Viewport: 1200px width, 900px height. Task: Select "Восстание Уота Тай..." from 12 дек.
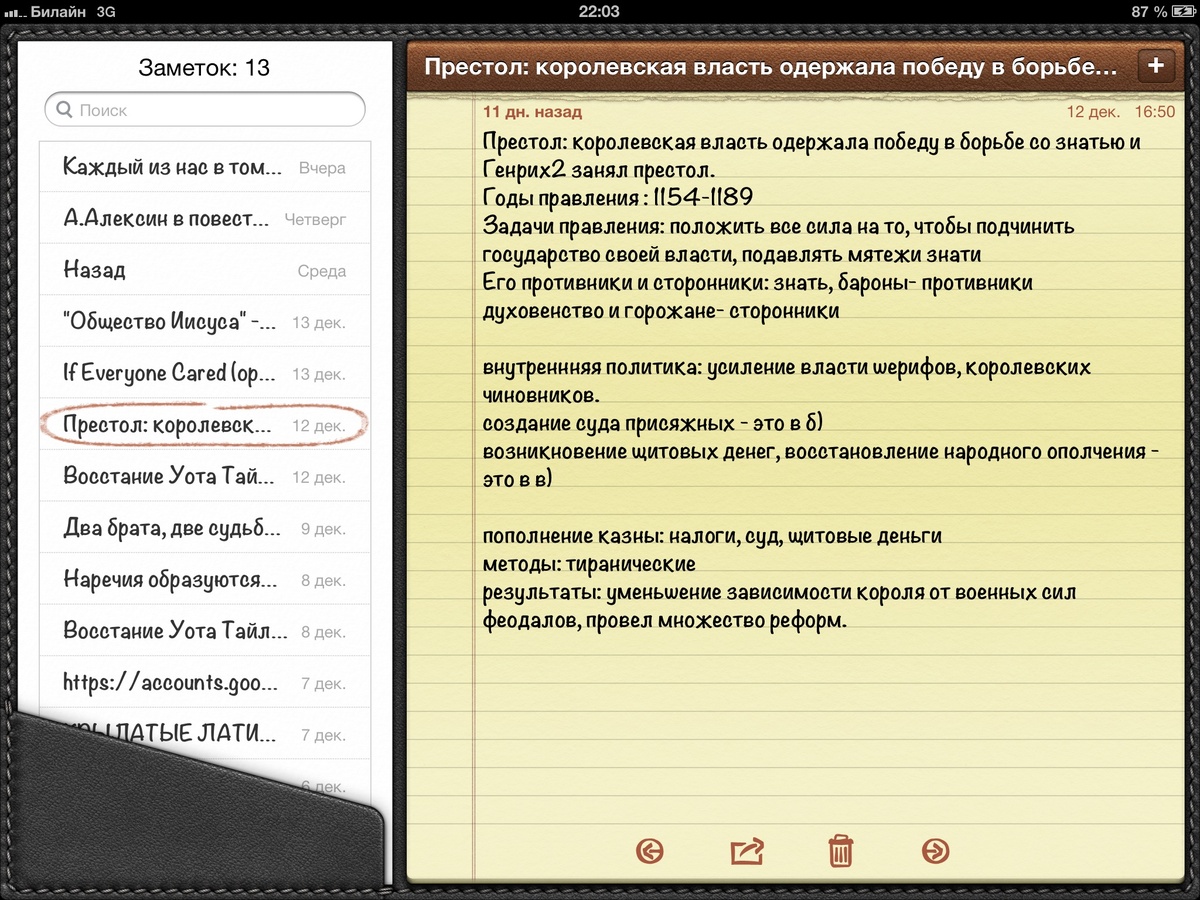coord(205,477)
